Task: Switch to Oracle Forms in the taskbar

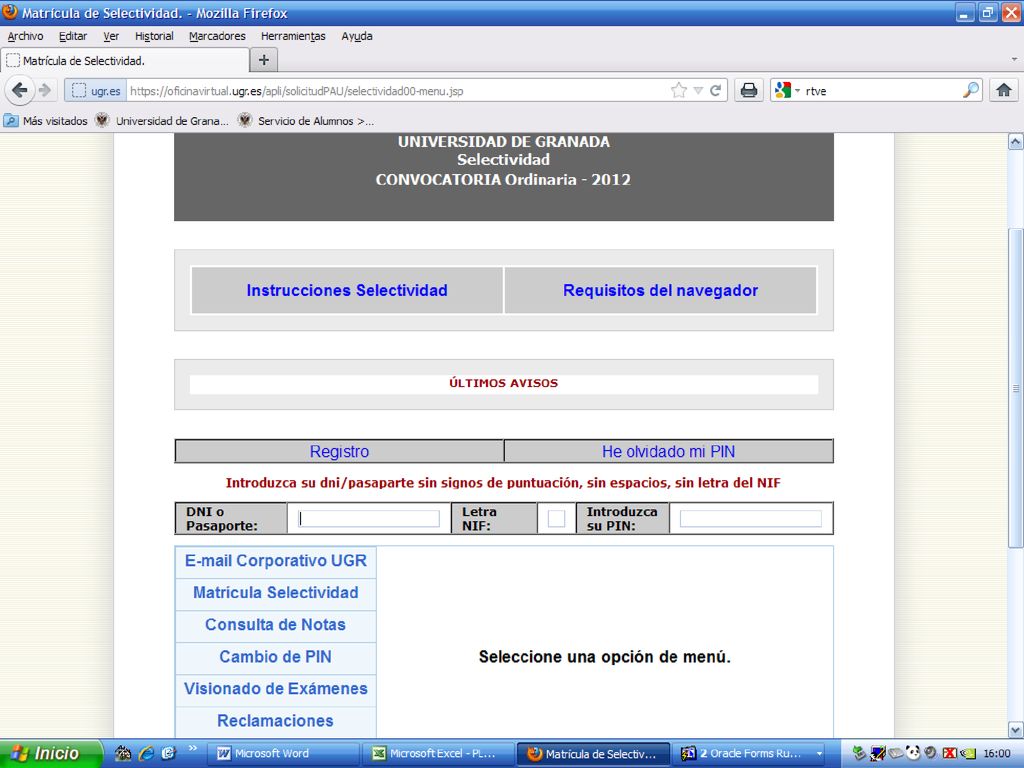Action: pyautogui.click(x=750, y=754)
